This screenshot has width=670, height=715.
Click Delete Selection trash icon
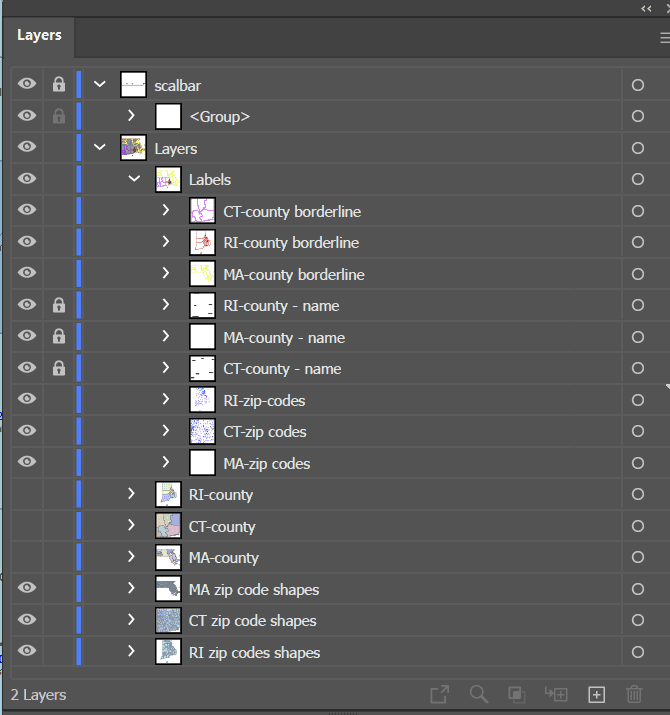634,694
